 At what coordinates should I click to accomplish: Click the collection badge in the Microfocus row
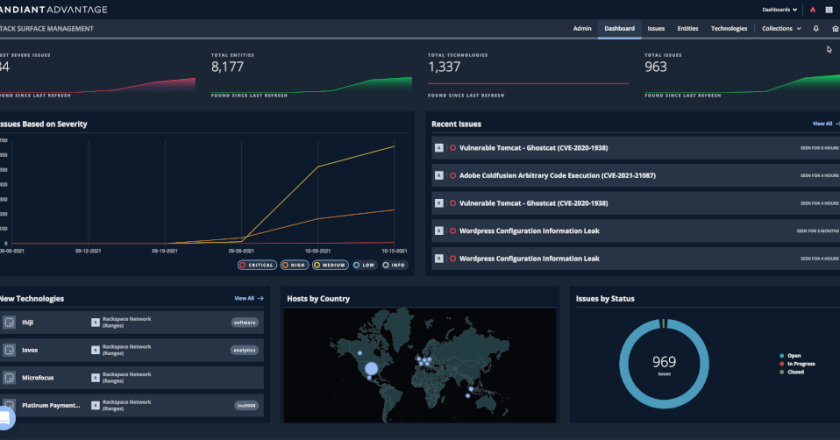(x=95, y=378)
